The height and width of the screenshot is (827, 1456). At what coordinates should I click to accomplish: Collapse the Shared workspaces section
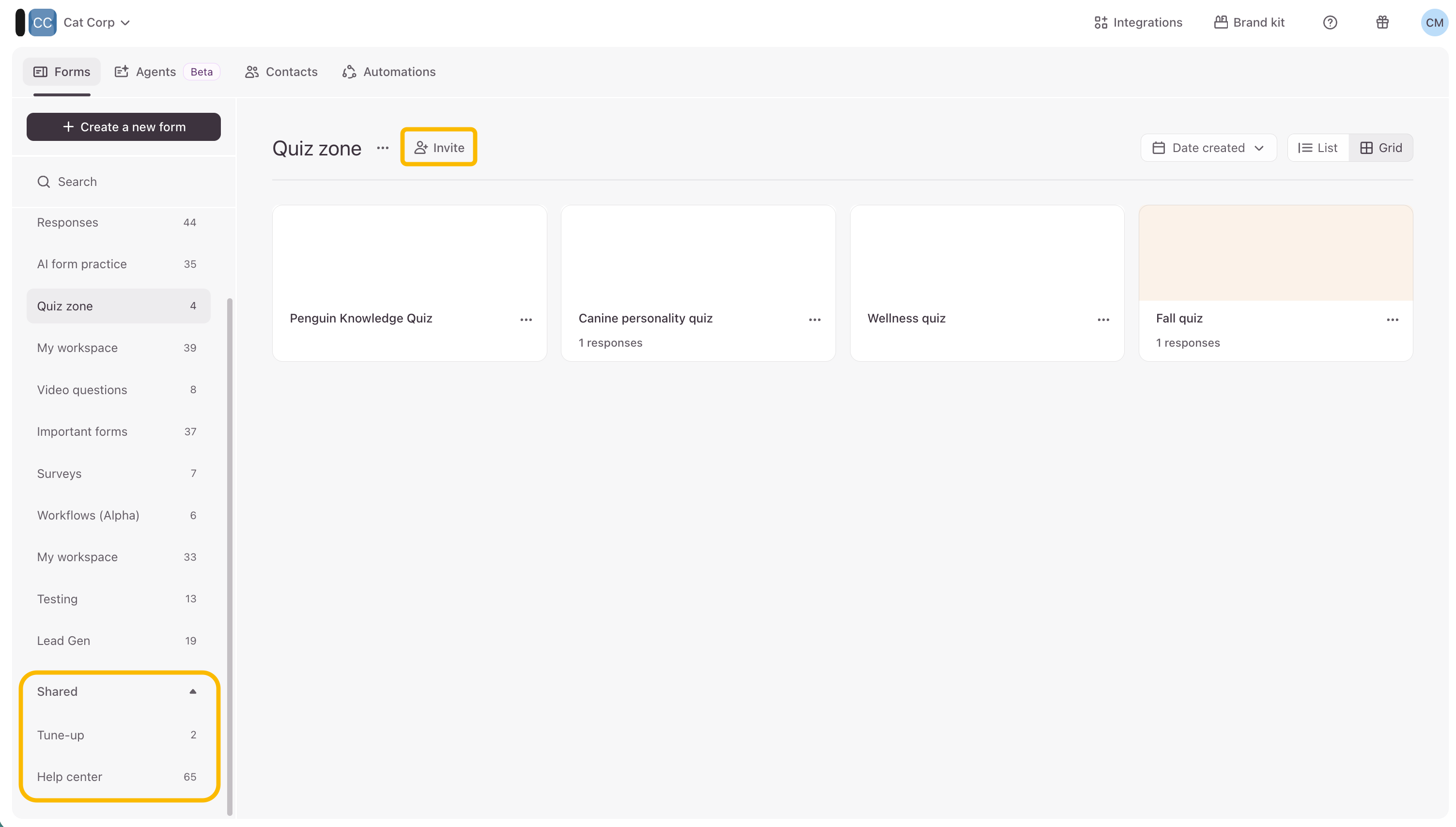click(x=193, y=691)
